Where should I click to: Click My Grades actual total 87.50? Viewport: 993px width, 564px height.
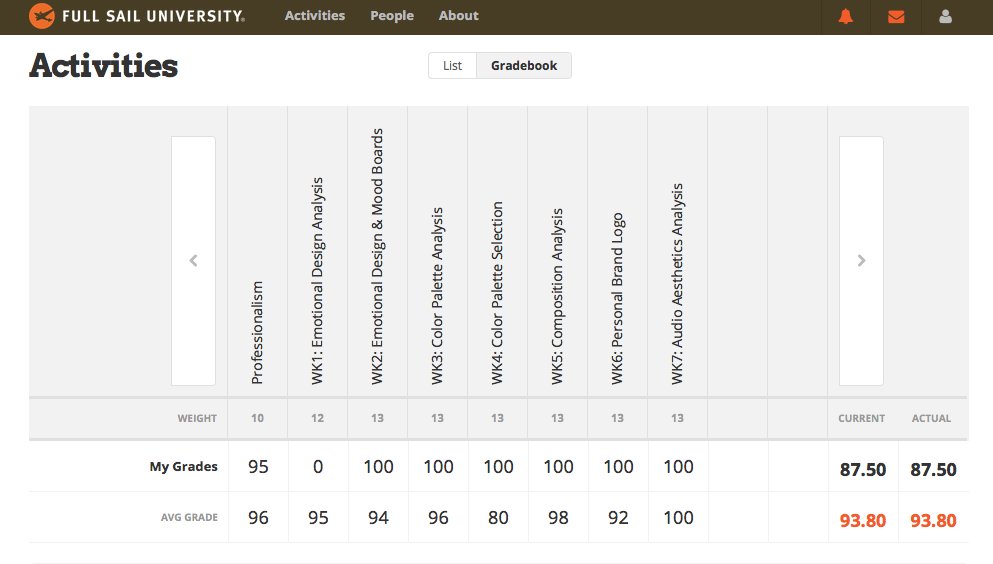933,470
